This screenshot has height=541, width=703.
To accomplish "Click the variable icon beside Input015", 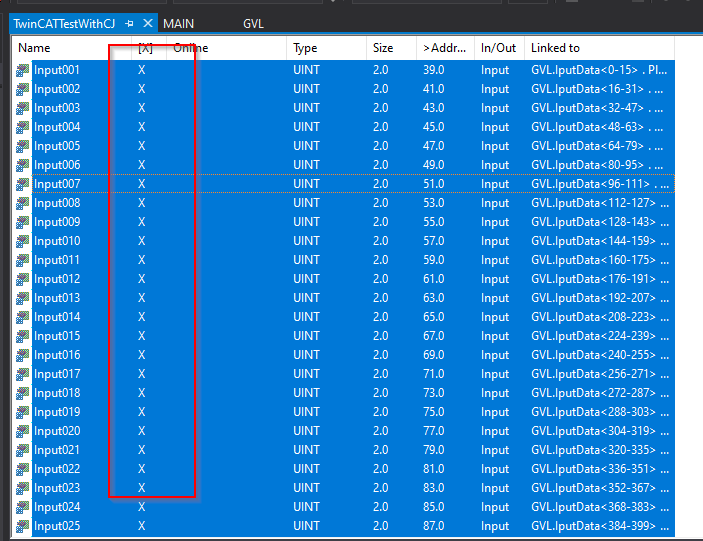I will point(22,336).
